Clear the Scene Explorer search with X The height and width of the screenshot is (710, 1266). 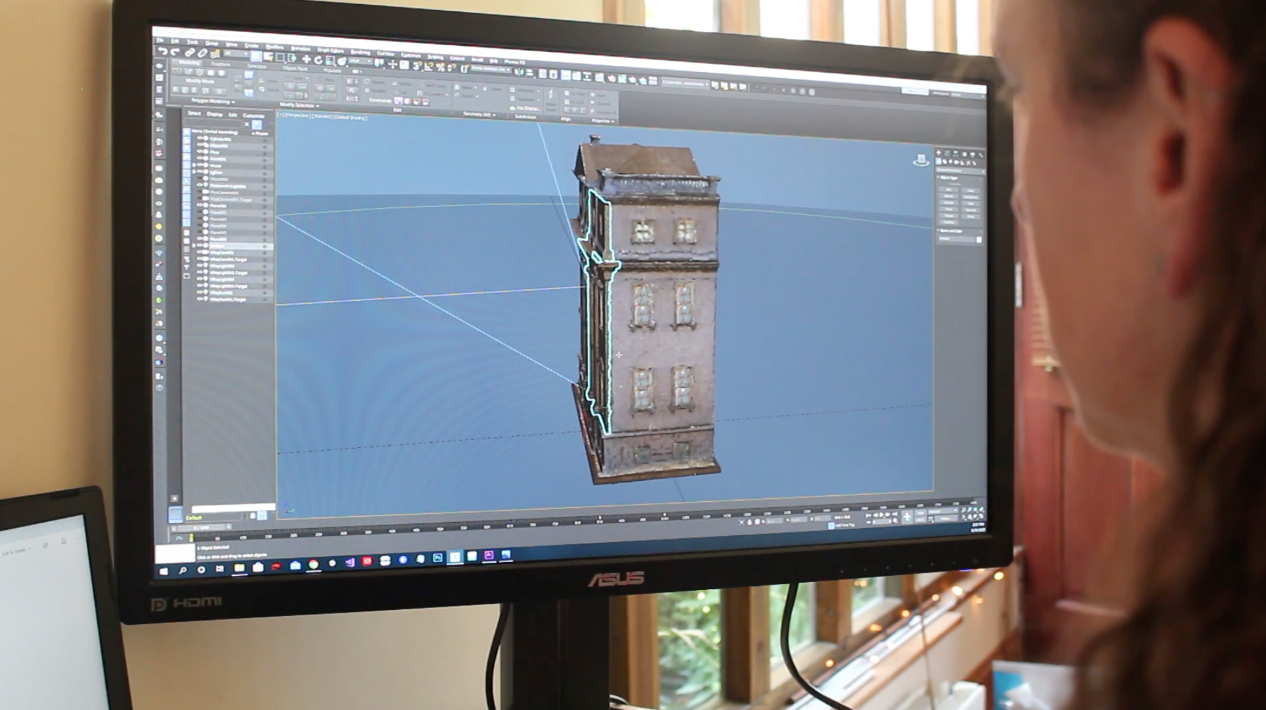247,124
